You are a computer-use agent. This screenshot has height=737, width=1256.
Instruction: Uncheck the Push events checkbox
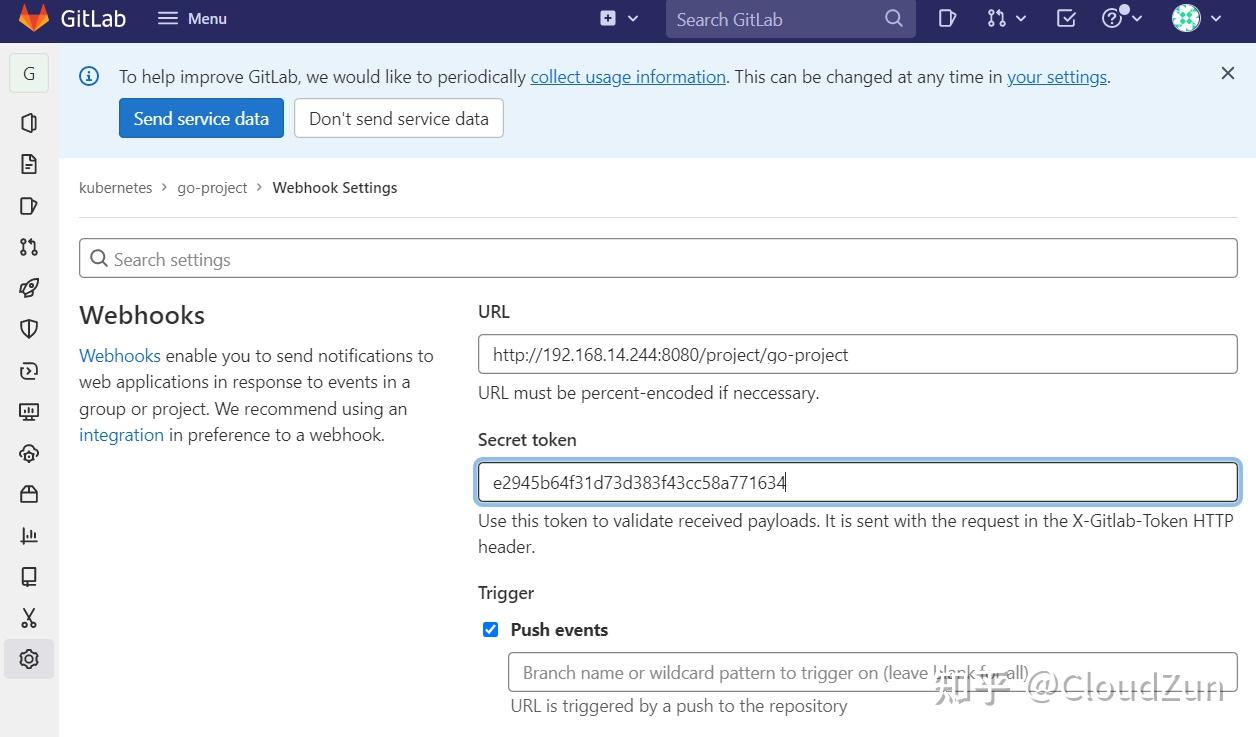click(490, 629)
